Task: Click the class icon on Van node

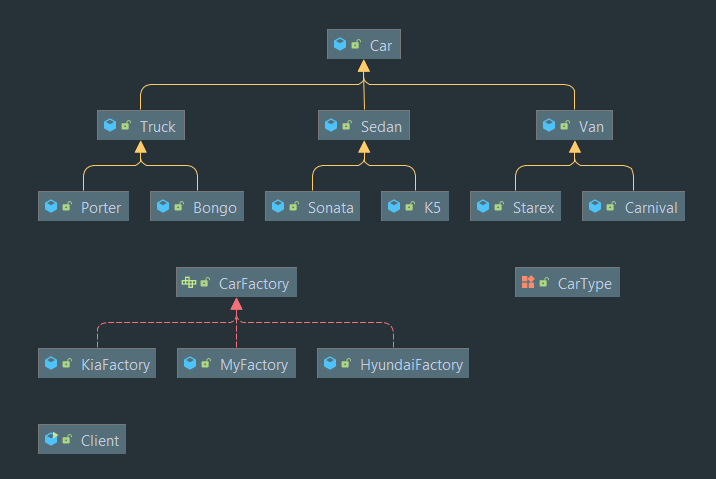Action: point(549,125)
